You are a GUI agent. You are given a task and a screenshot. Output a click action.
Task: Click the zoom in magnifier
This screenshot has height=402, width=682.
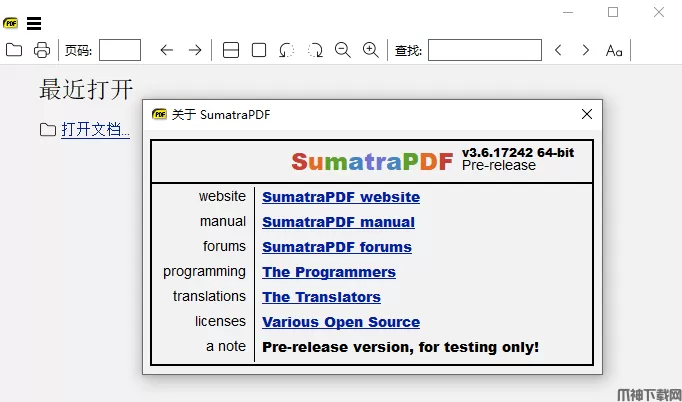tap(371, 50)
